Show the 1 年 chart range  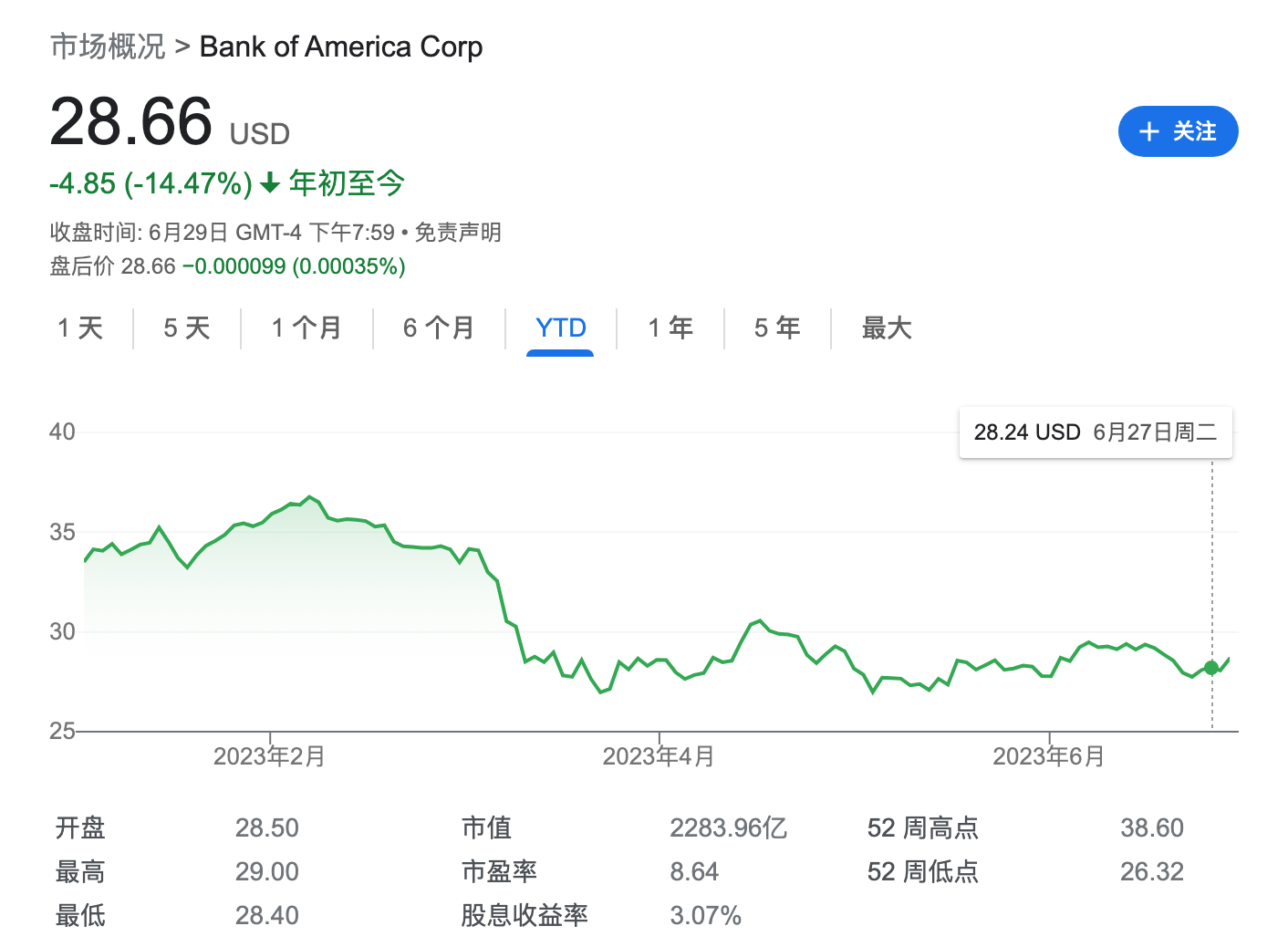tap(670, 328)
